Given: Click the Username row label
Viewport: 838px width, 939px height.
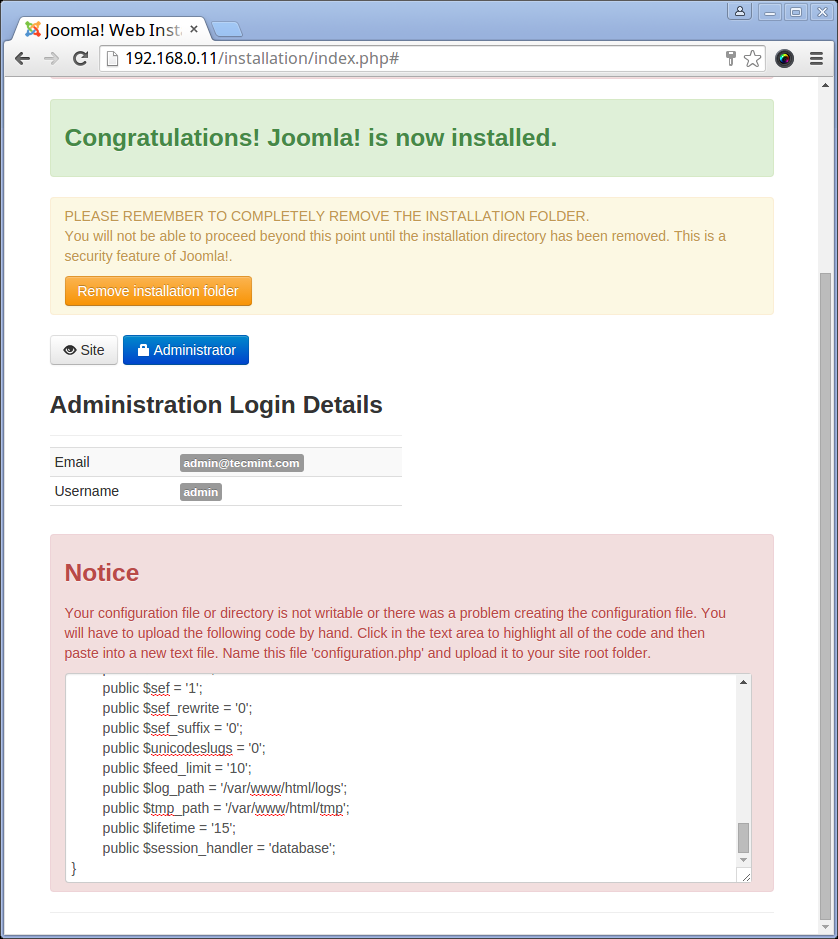Looking at the screenshot, I should [86, 491].
